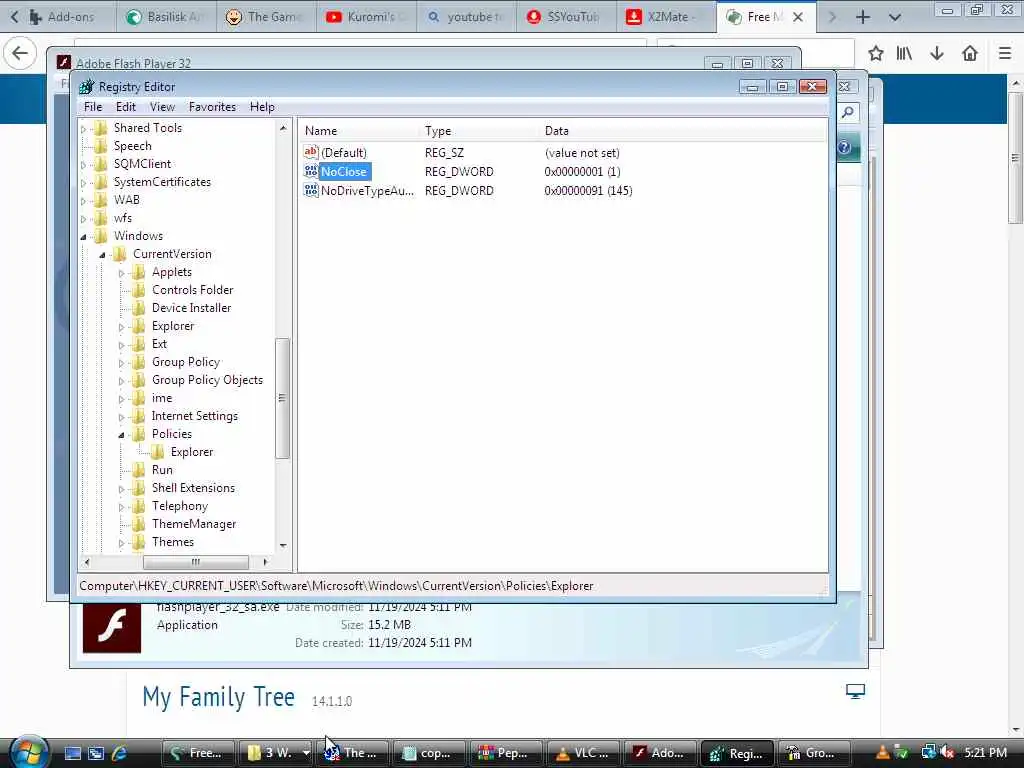This screenshot has width=1024, height=768.
Task: Click the wfs folder icon
Action: click(101, 217)
